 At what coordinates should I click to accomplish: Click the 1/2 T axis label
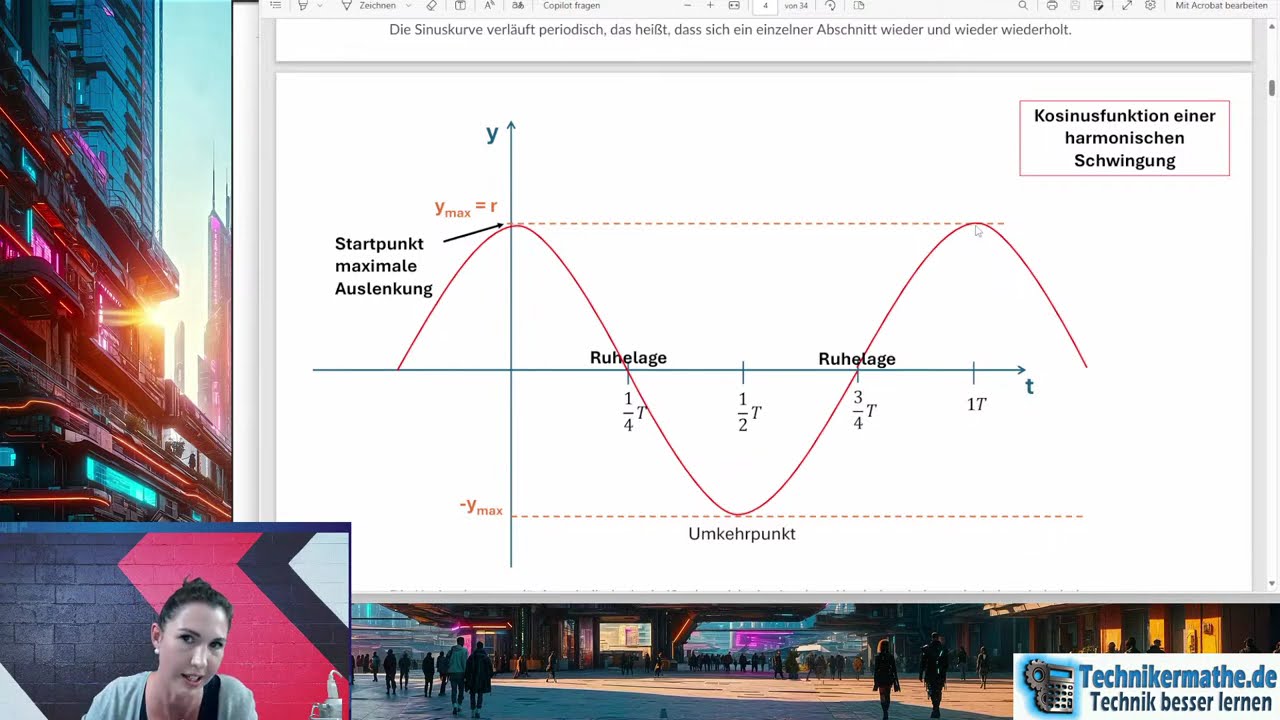click(x=749, y=412)
